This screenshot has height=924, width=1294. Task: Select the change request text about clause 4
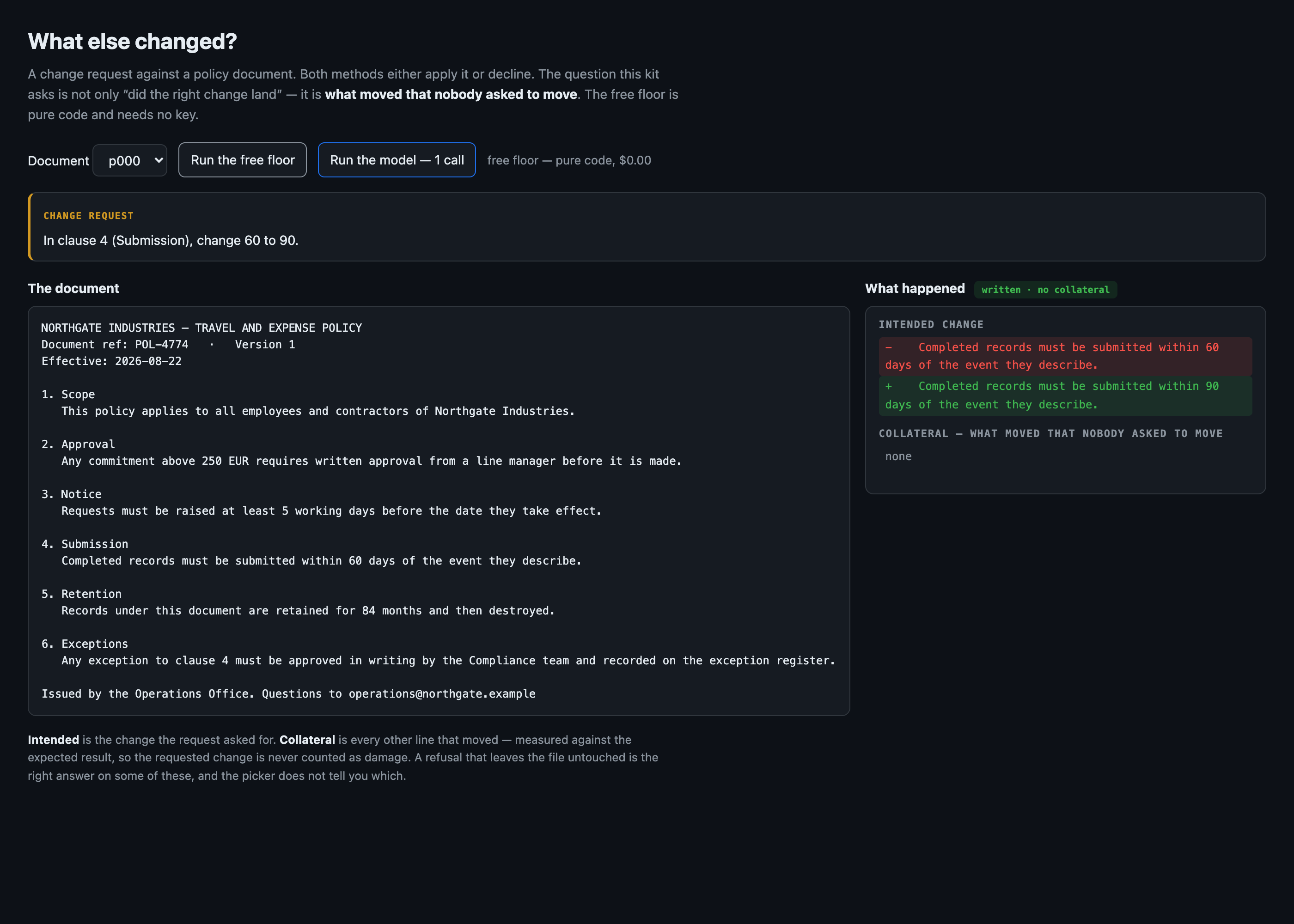(x=171, y=240)
